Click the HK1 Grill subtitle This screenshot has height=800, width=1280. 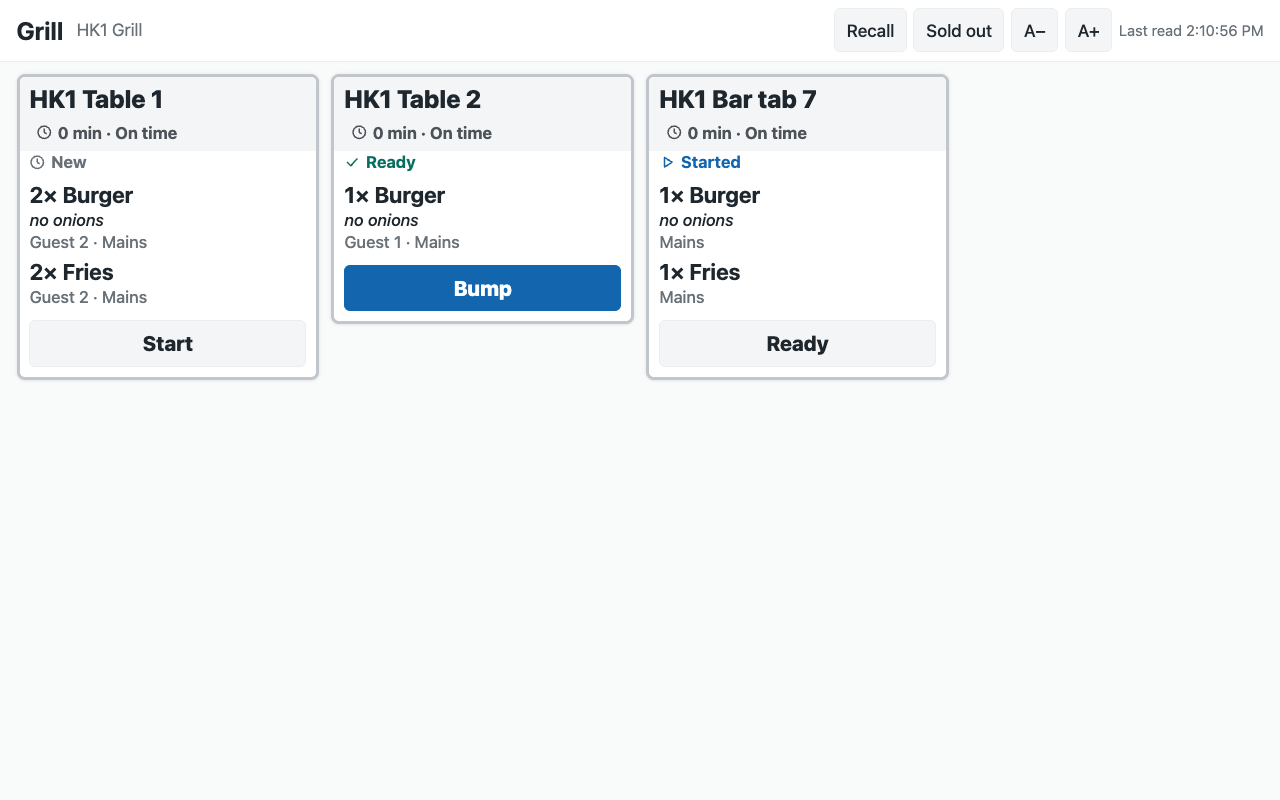tap(110, 30)
